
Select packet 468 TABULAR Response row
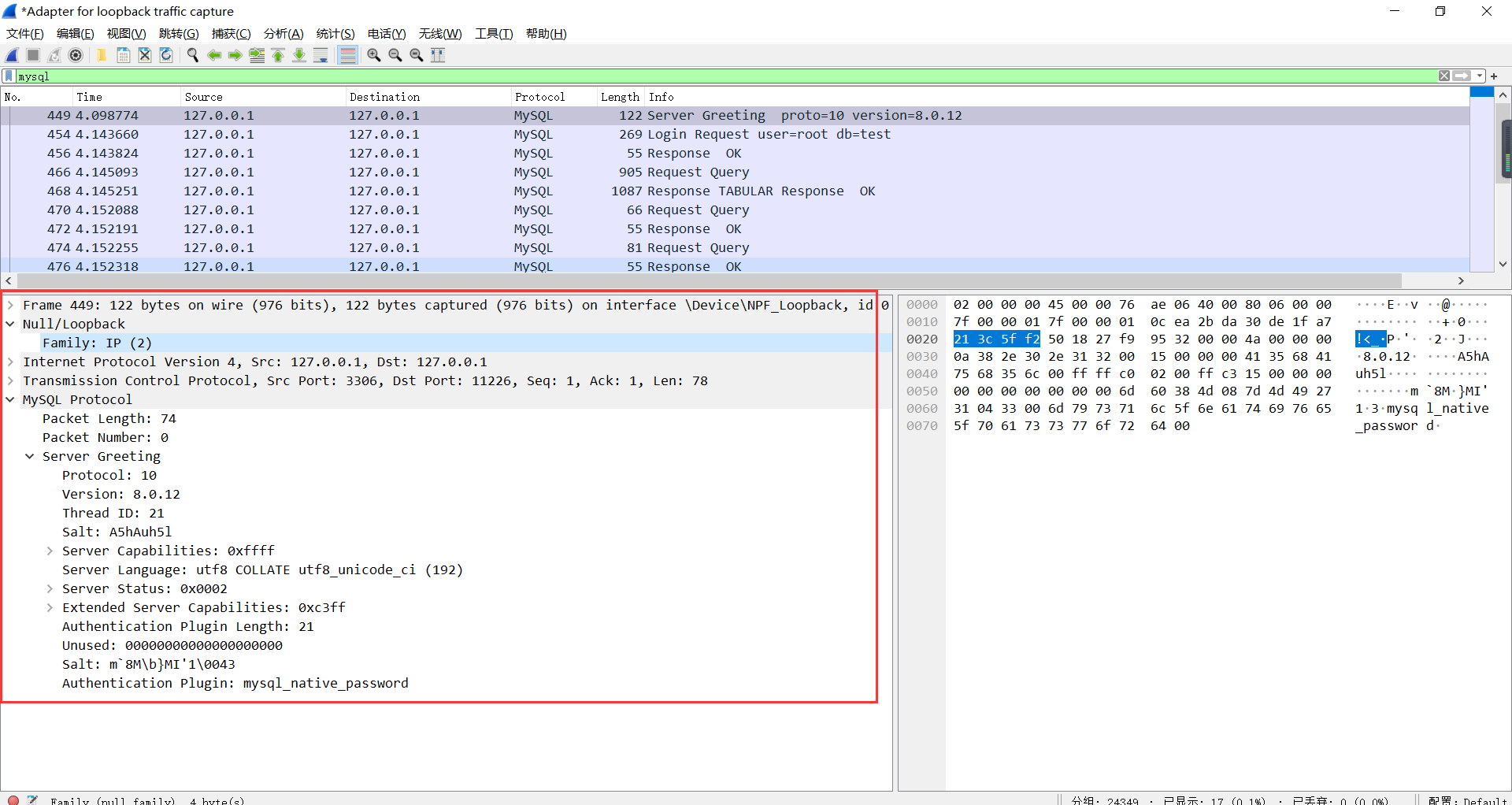point(736,191)
